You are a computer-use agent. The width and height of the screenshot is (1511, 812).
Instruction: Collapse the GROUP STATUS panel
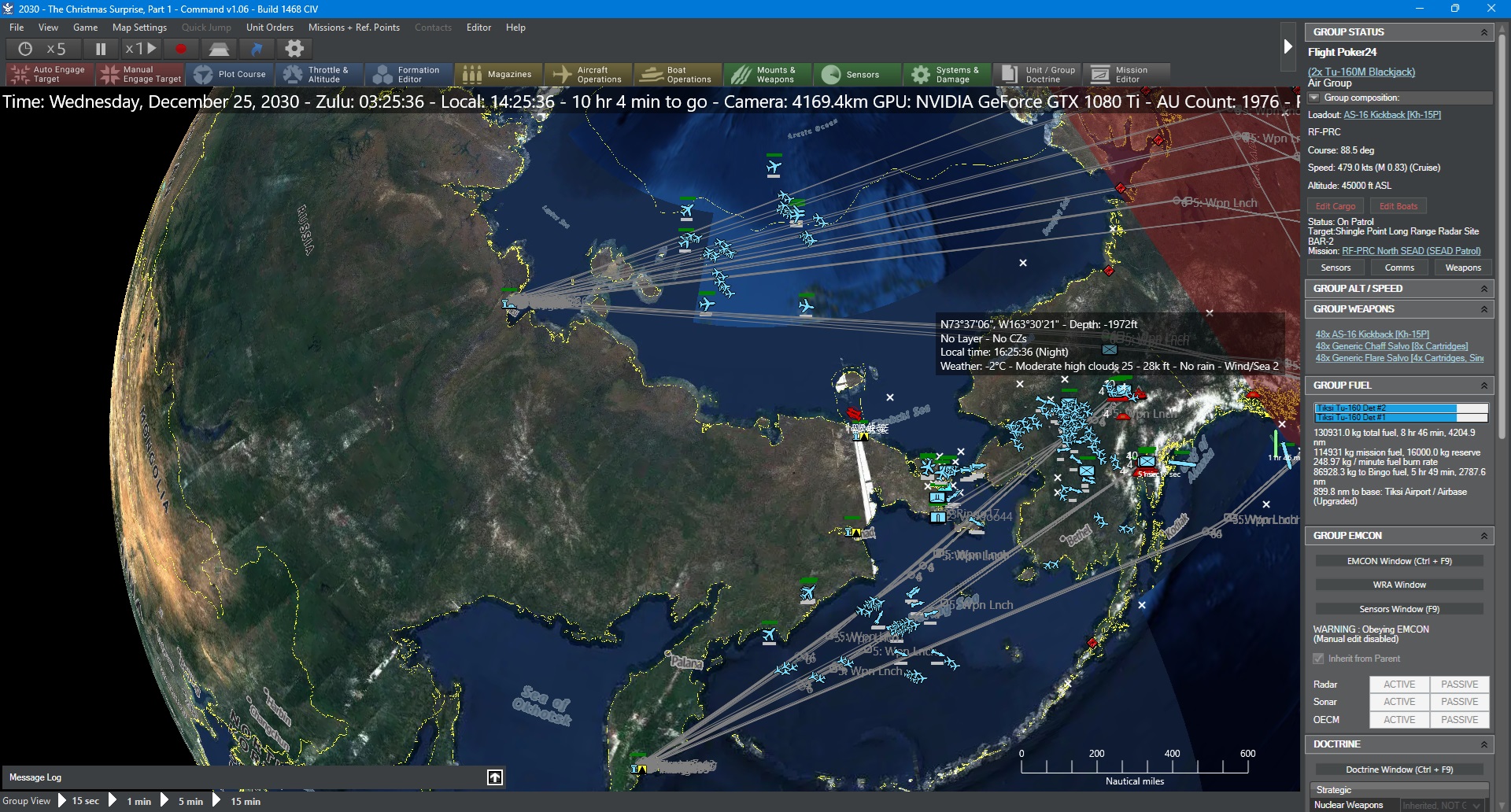(x=1483, y=32)
